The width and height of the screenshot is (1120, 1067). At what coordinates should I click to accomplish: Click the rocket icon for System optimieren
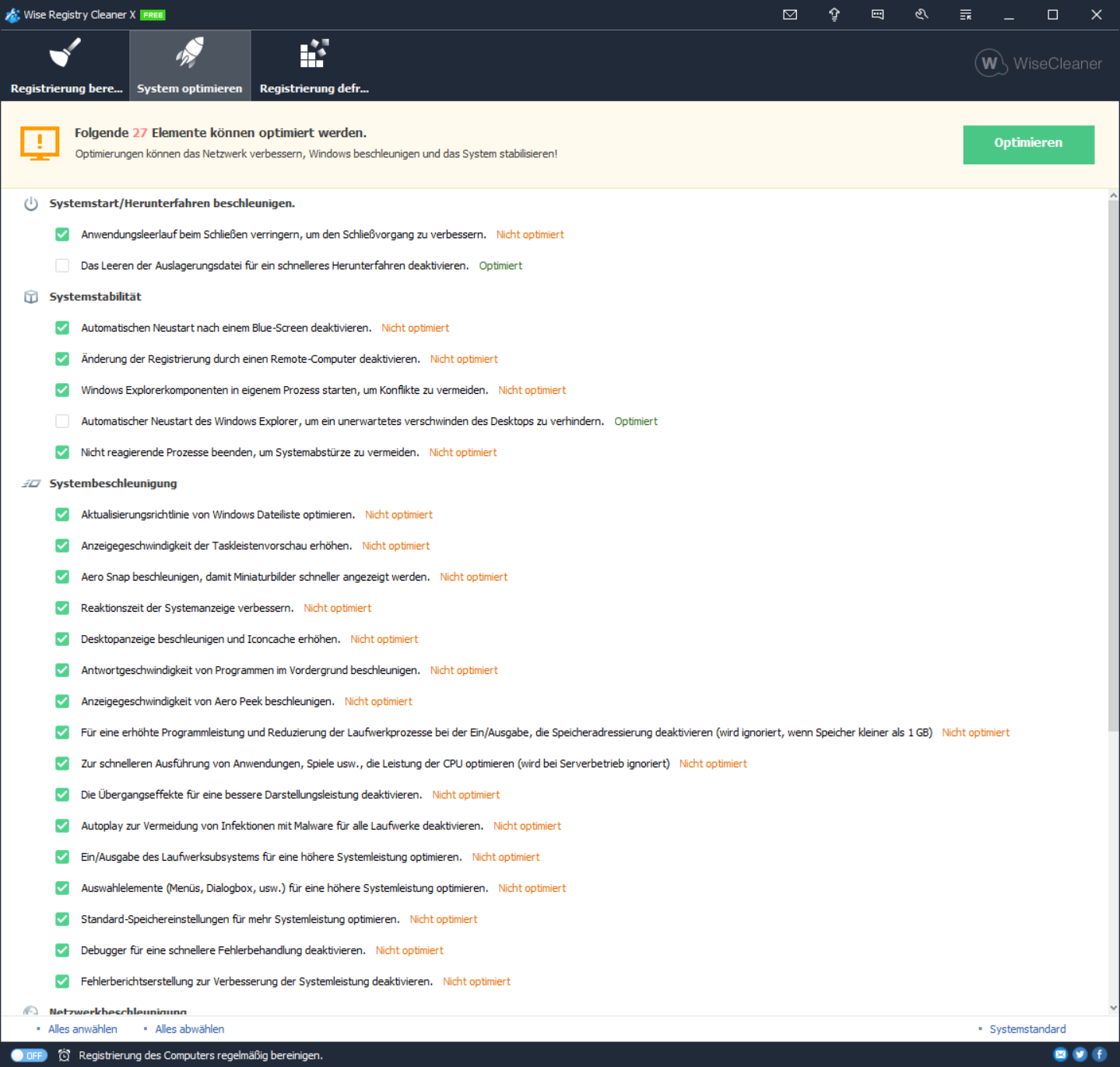(x=189, y=53)
